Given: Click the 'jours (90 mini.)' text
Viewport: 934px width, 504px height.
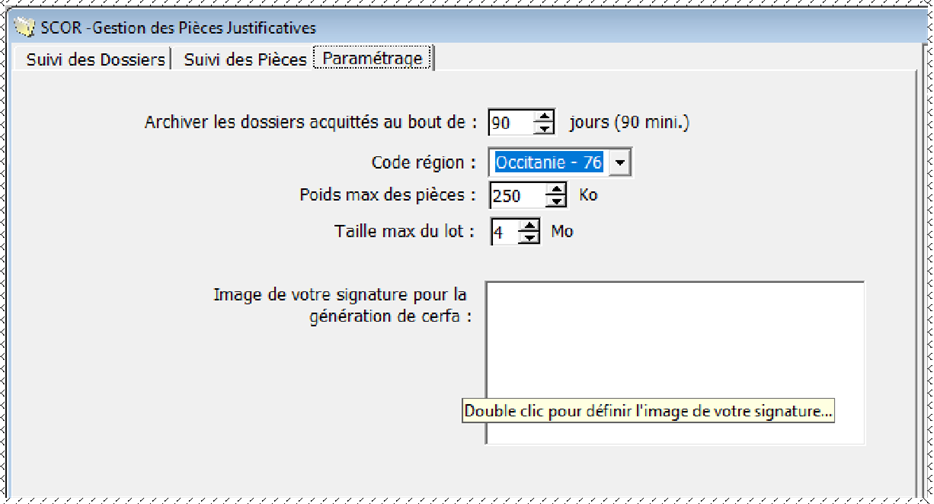Looking at the screenshot, I should [630, 122].
